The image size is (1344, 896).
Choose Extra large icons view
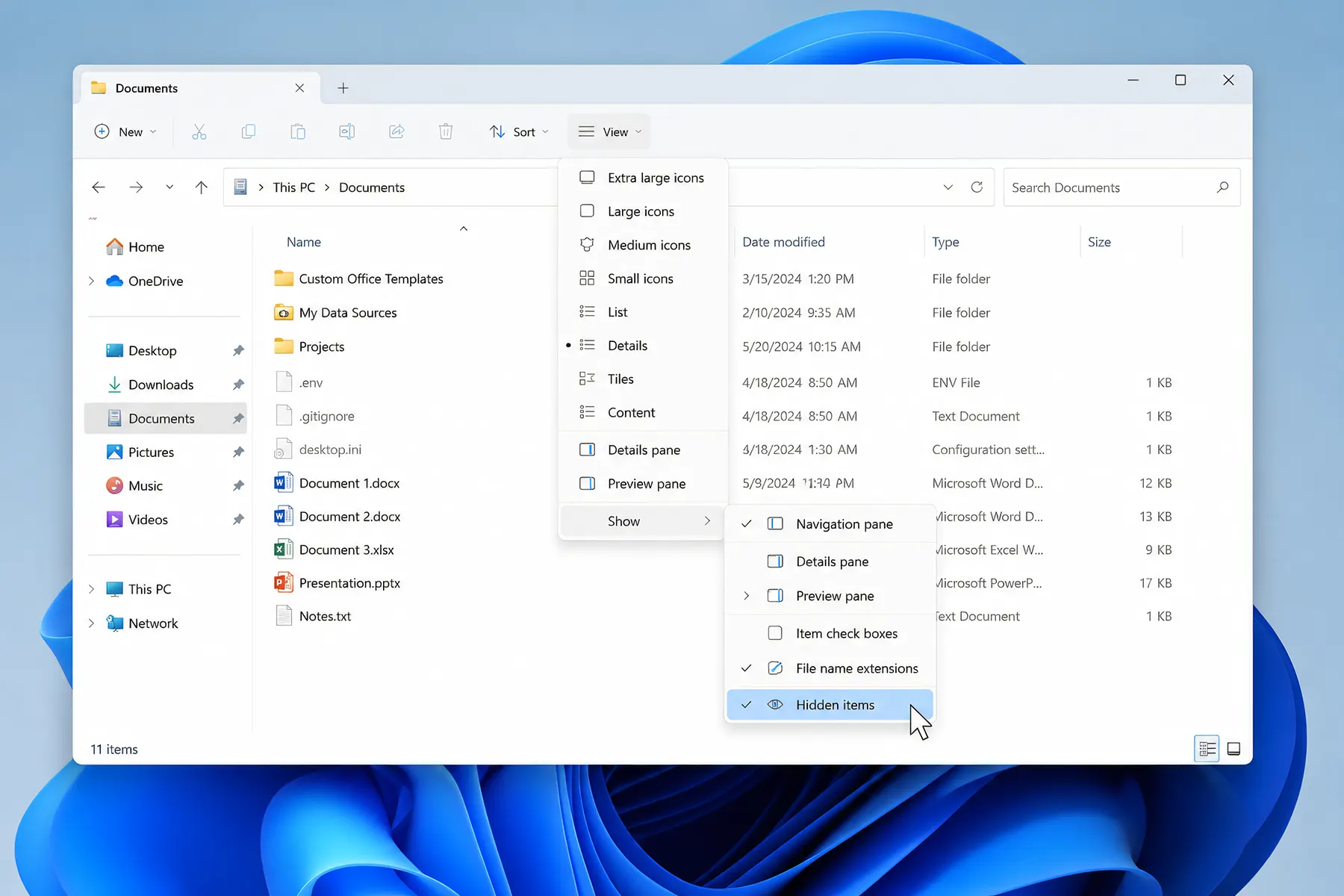[x=643, y=178]
